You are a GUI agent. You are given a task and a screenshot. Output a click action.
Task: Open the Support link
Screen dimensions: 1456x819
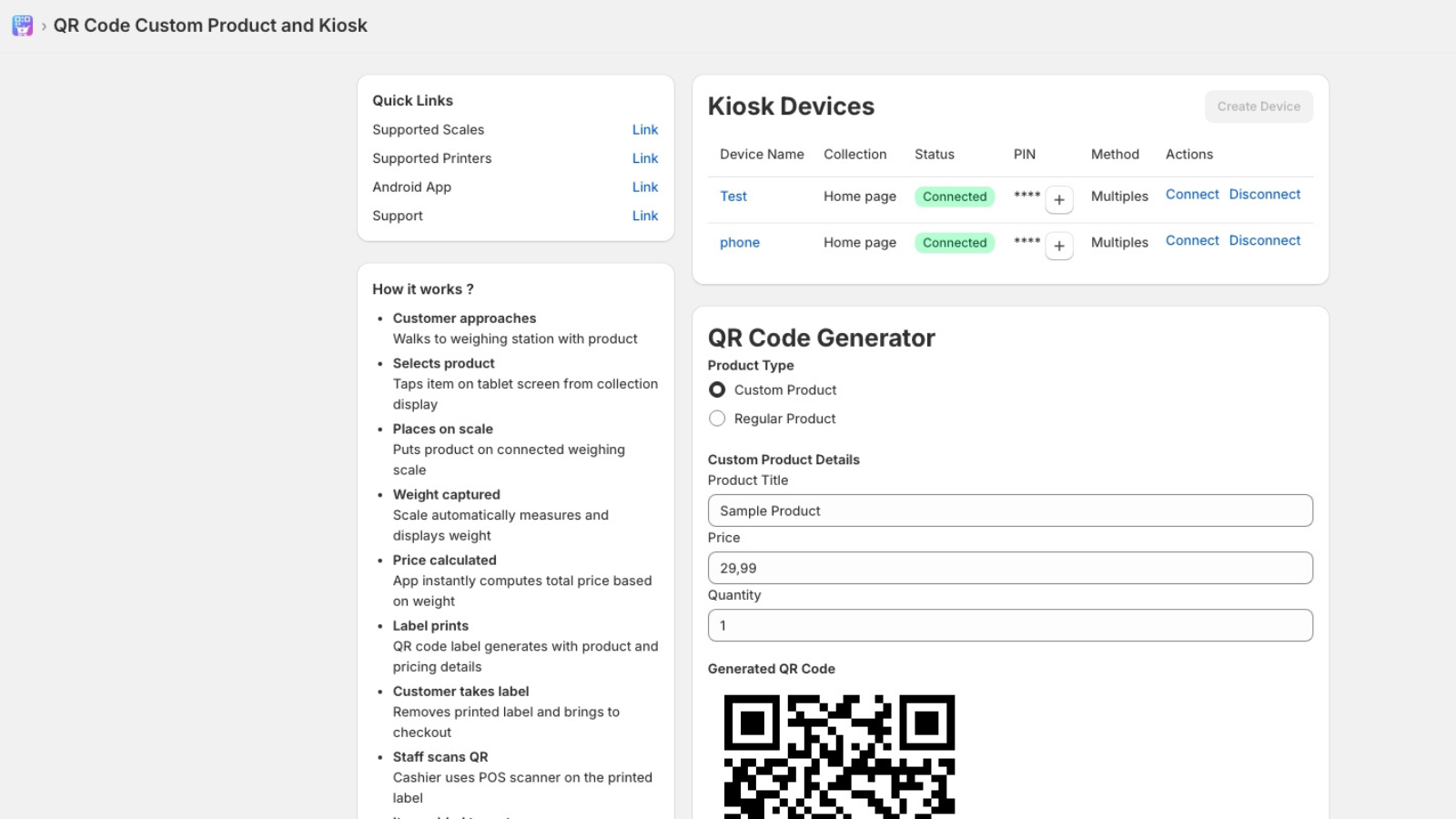coord(644,216)
